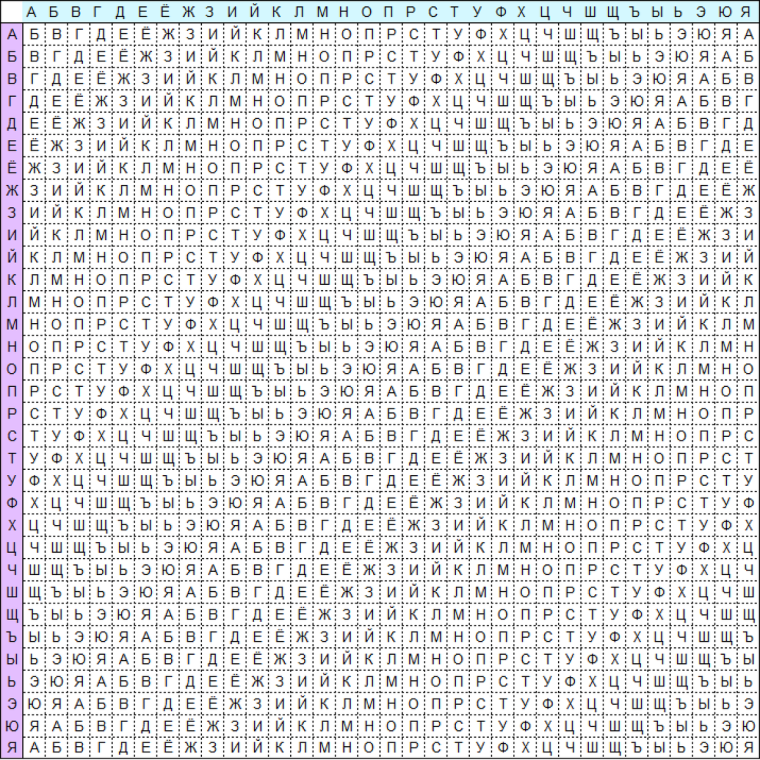Select the purple row header letter А

click(11, 33)
